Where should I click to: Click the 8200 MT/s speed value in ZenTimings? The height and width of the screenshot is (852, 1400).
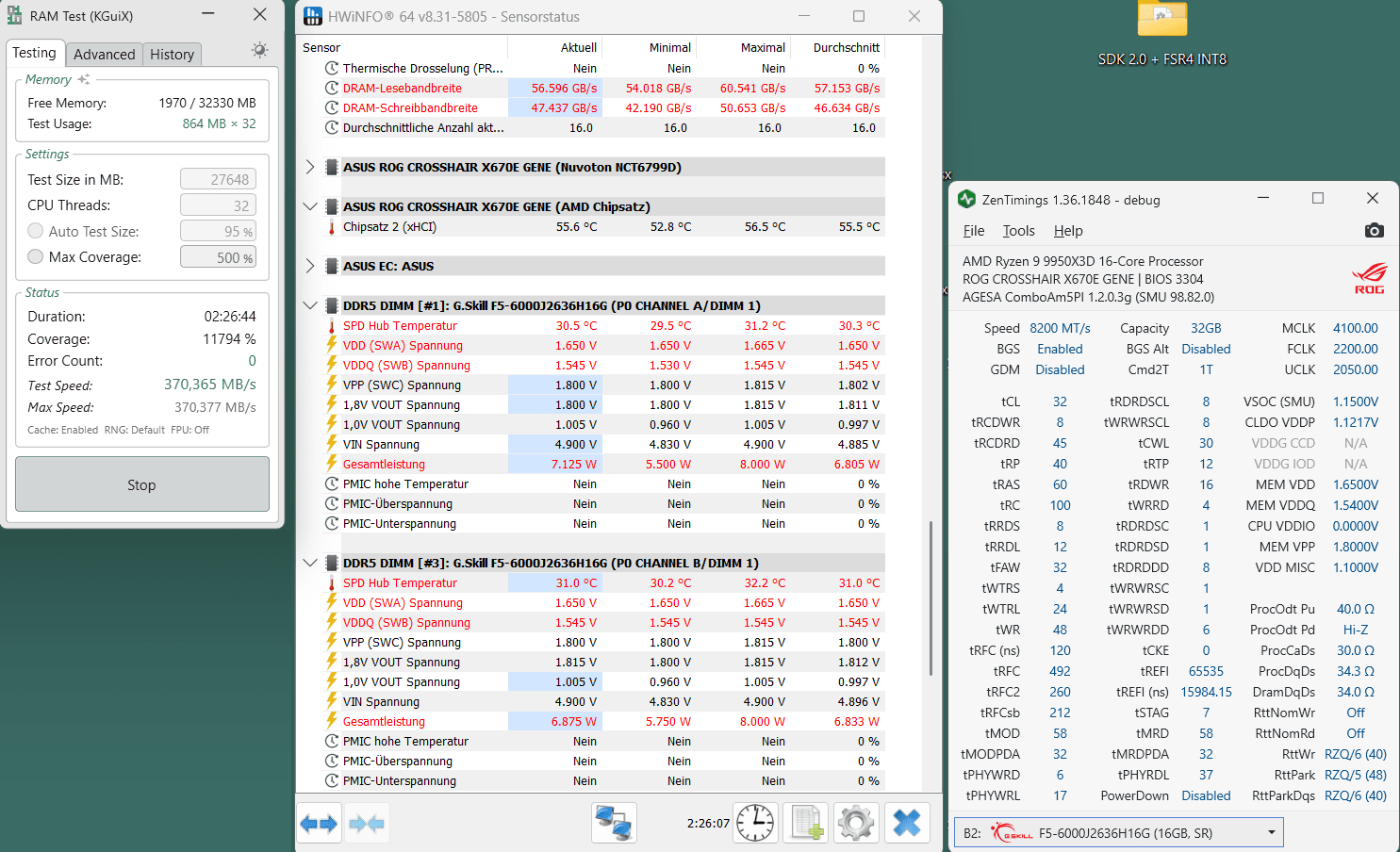tap(1060, 328)
